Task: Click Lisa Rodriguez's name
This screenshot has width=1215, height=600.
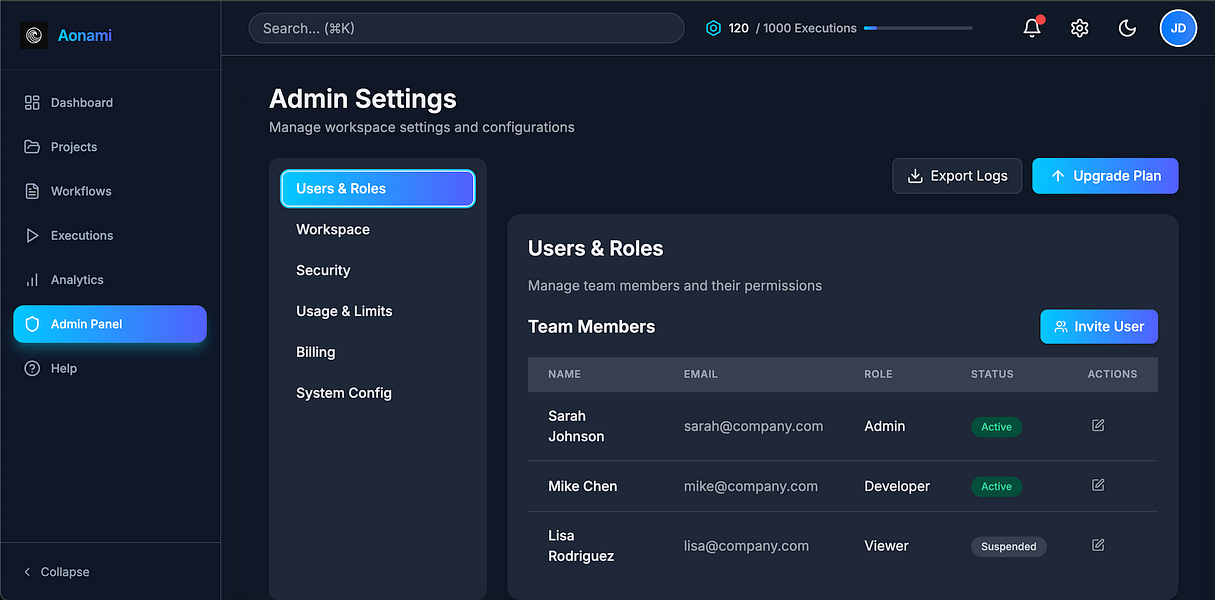Action: point(581,546)
